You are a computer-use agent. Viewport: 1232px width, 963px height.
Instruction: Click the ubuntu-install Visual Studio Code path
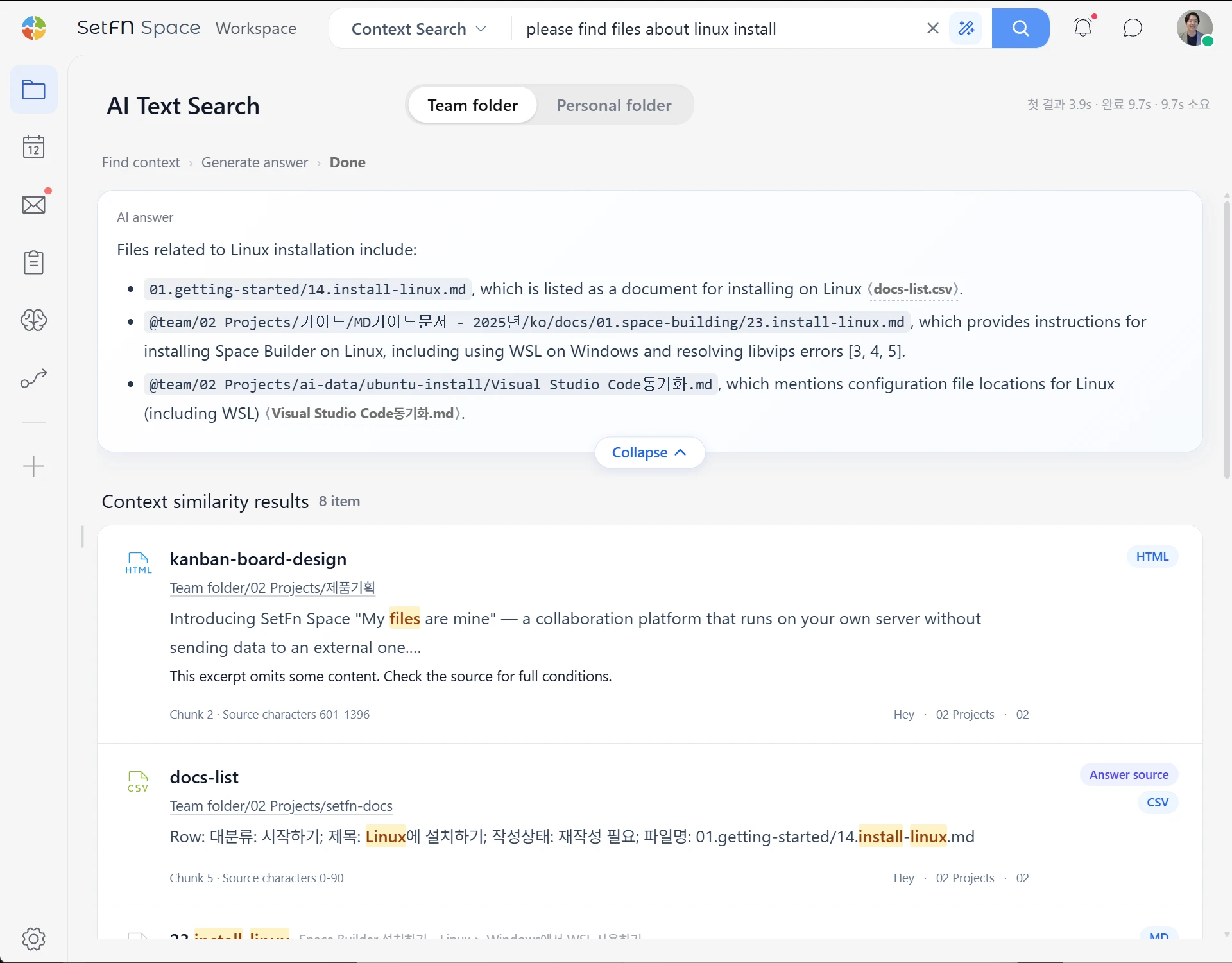pyautogui.click(x=431, y=384)
